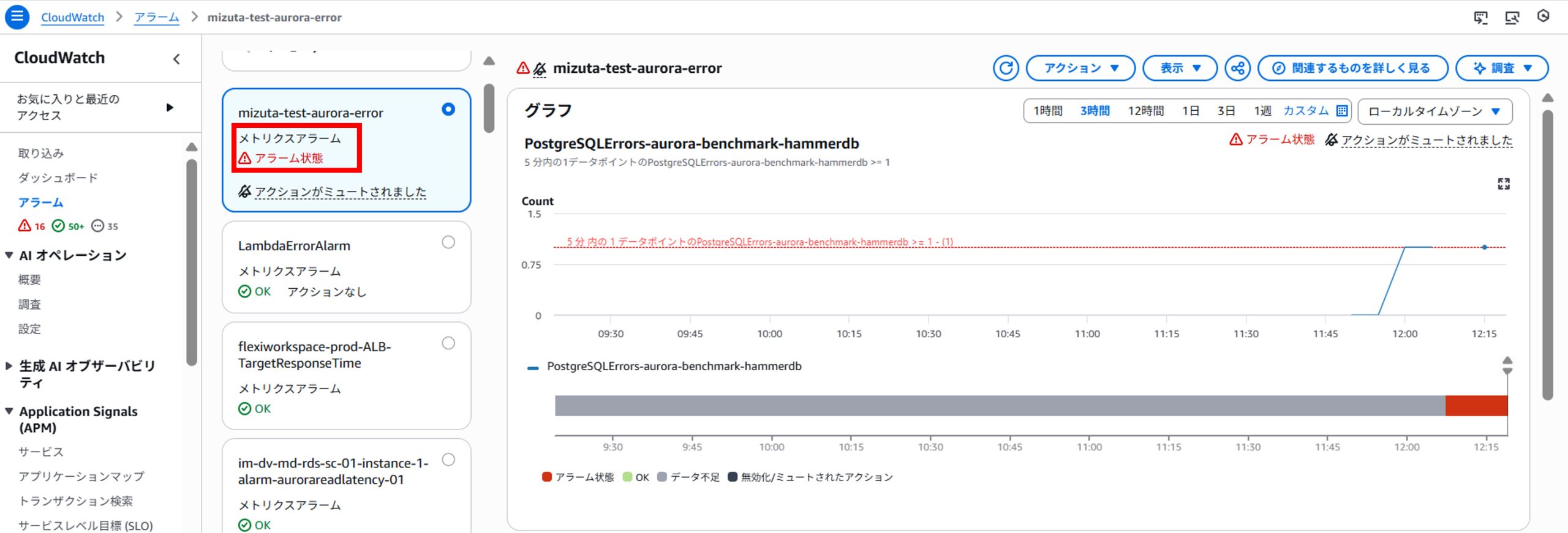Click the hexagon settings icon in header

pyautogui.click(x=1543, y=17)
